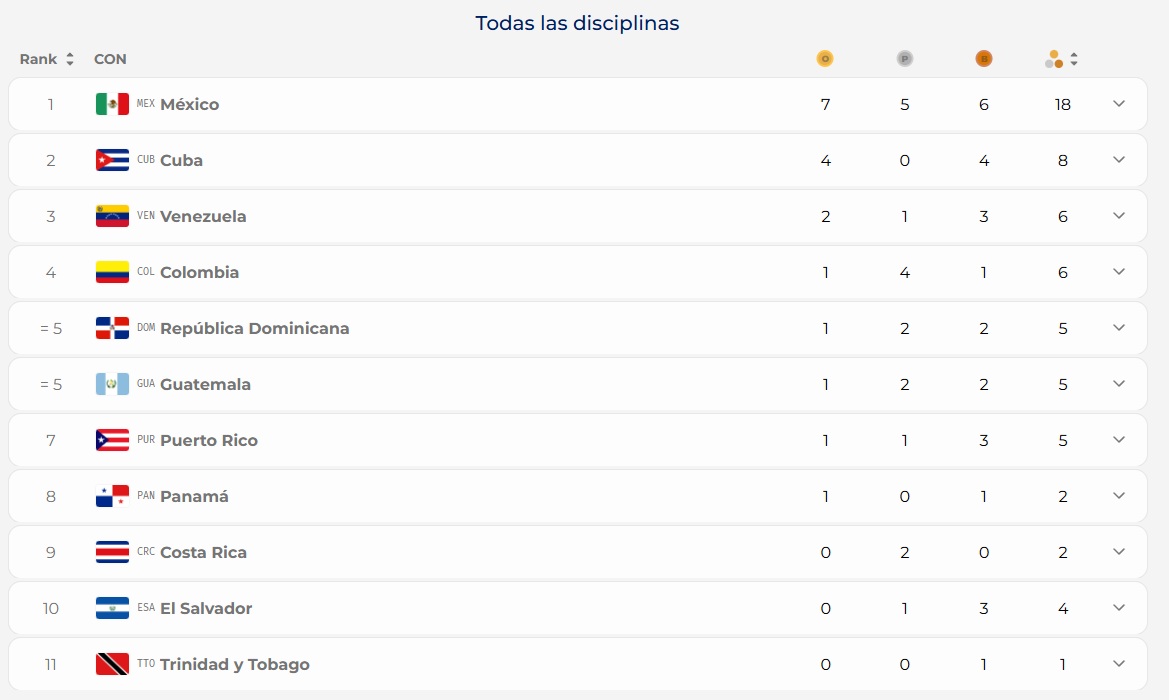Click the Panamá flag icon
The image size is (1169, 700).
pos(112,496)
